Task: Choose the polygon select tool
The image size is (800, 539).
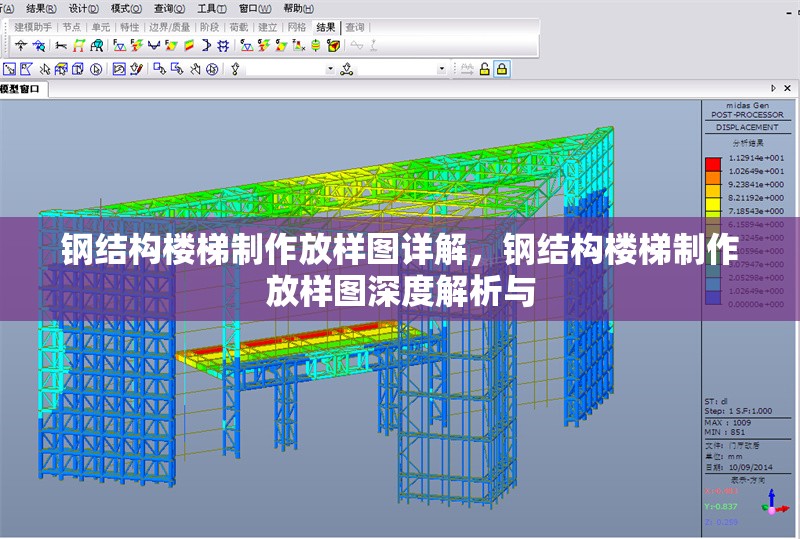Action: (26, 69)
